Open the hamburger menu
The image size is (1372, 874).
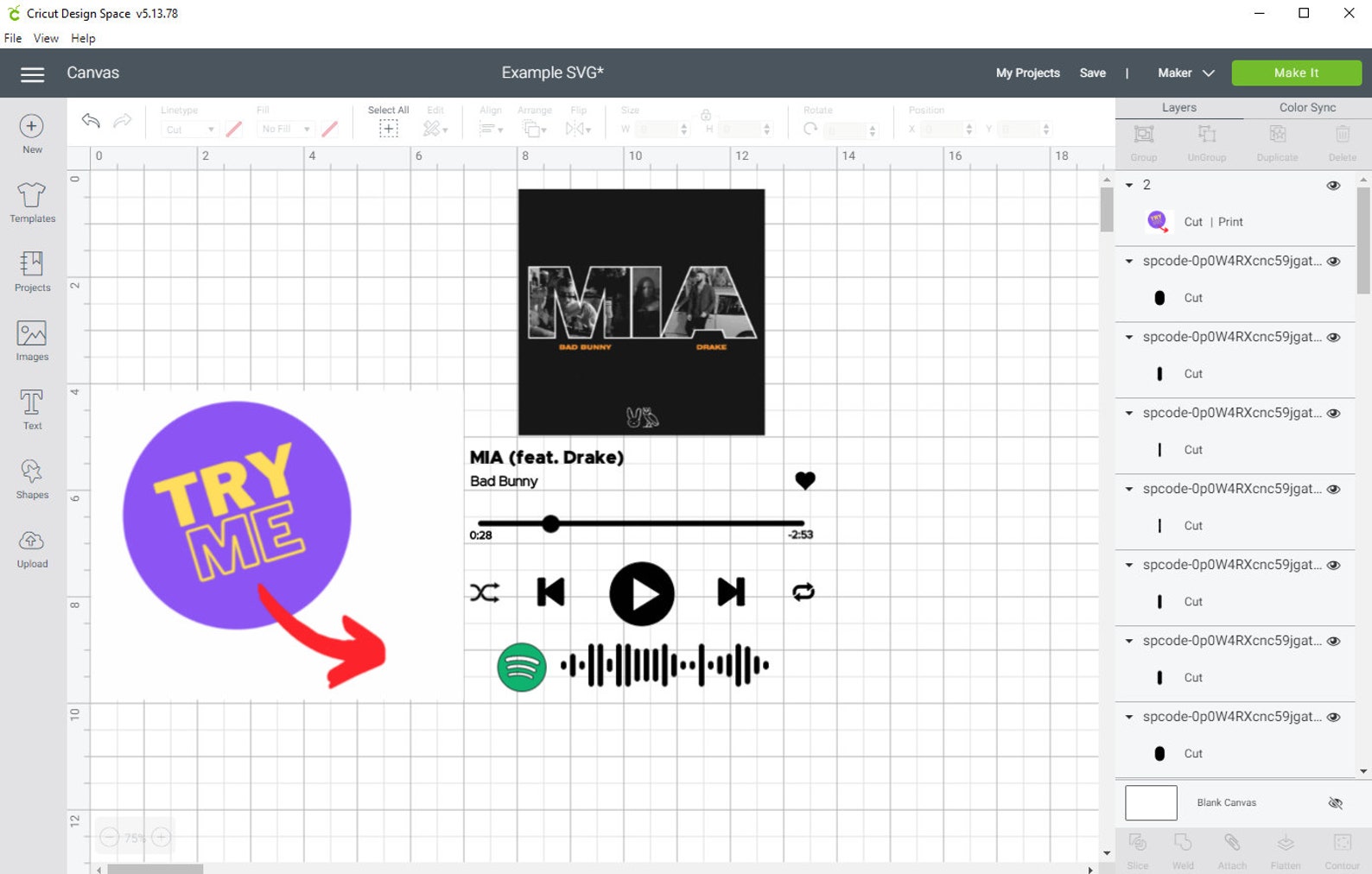coord(32,74)
